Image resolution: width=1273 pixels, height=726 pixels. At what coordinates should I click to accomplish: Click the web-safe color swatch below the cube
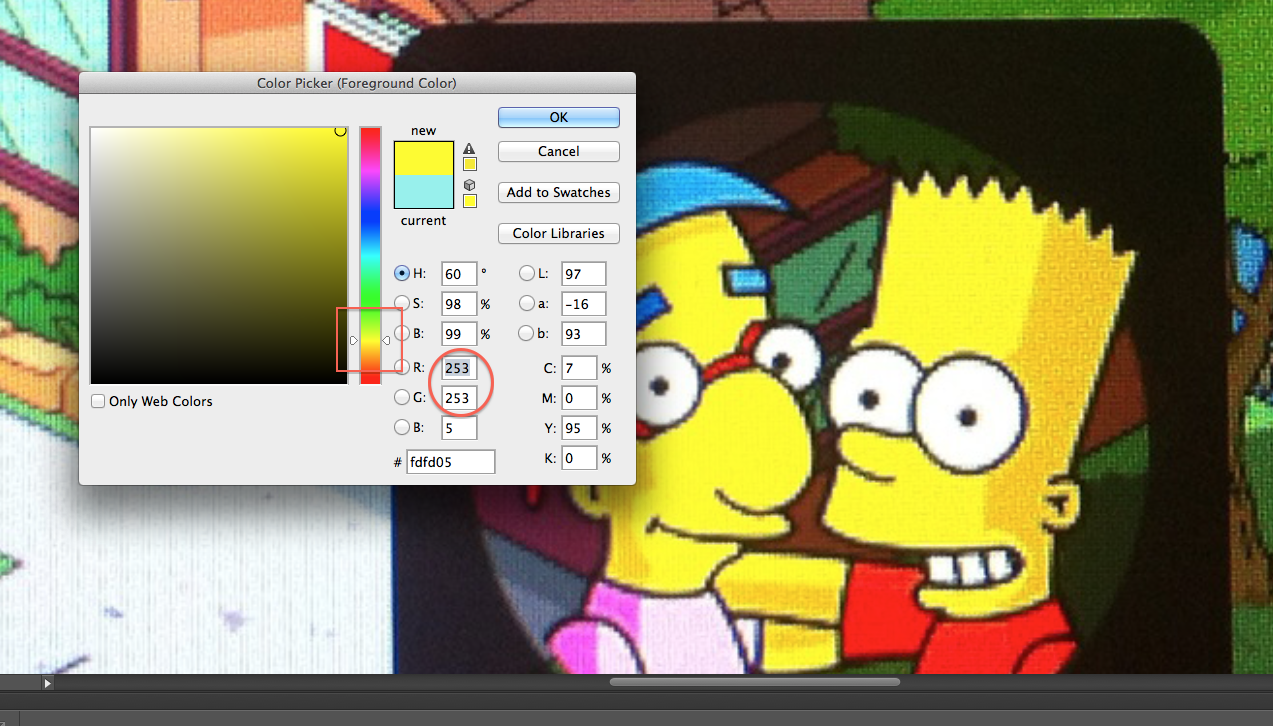click(x=469, y=201)
